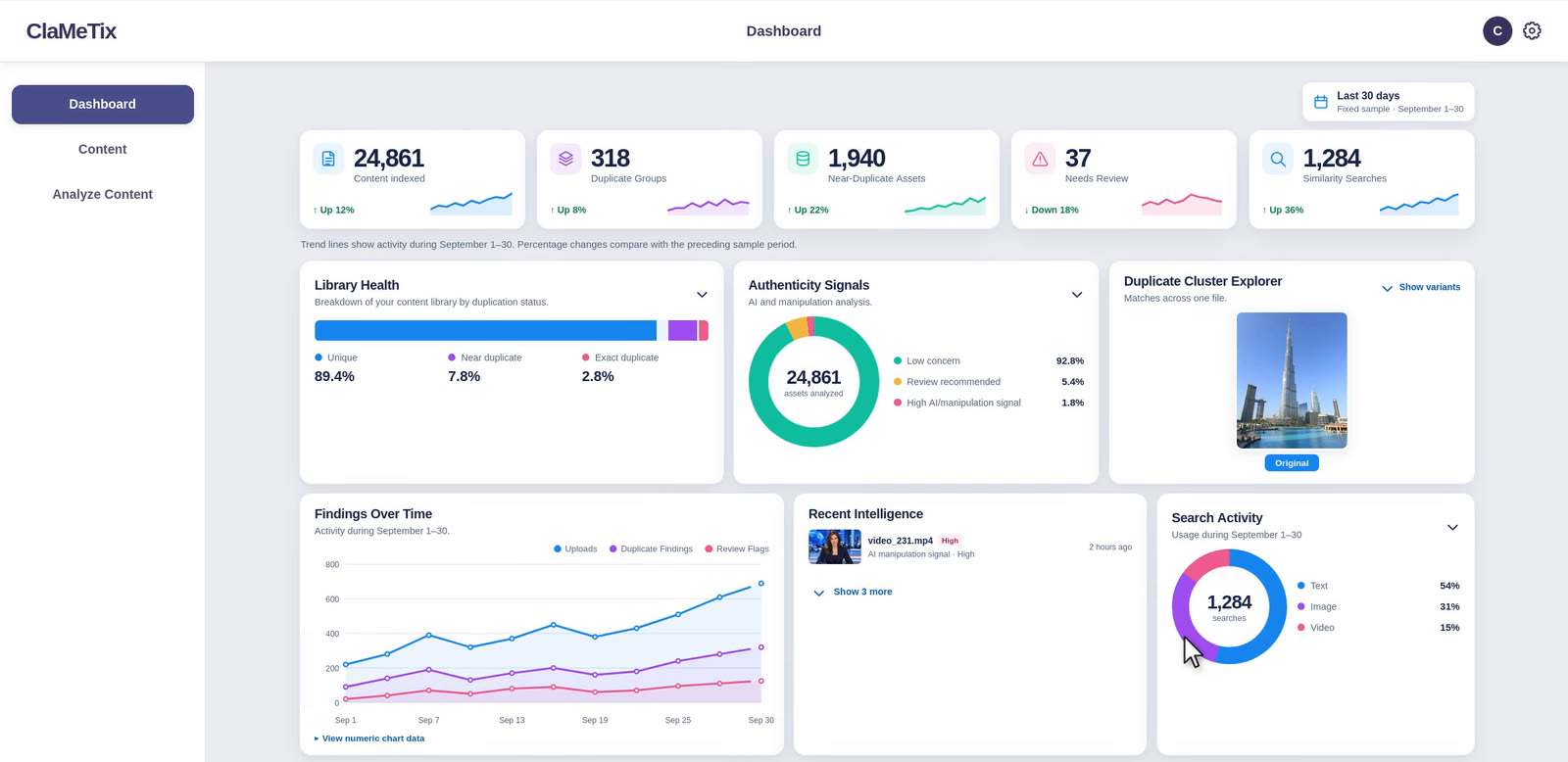Click Review recommended legend entry
Screen dimensions: 1568x762
[x=988, y=382]
